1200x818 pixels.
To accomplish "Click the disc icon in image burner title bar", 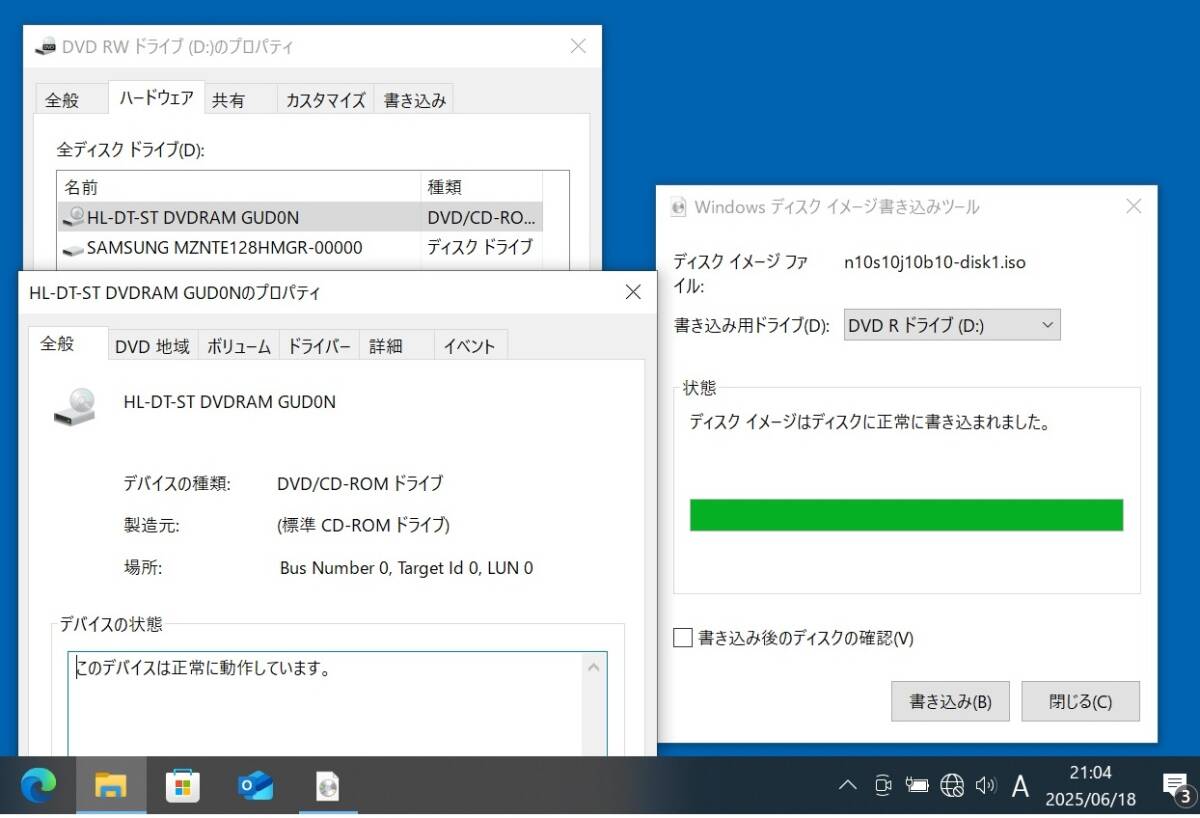I will point(679,207).
